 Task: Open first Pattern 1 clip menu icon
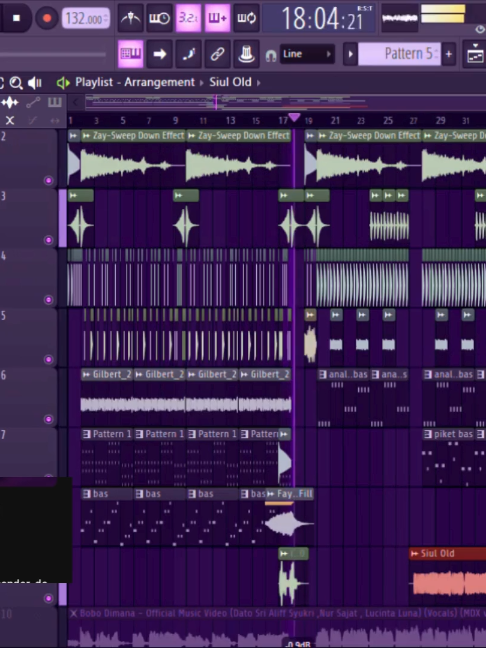(86, 434)
